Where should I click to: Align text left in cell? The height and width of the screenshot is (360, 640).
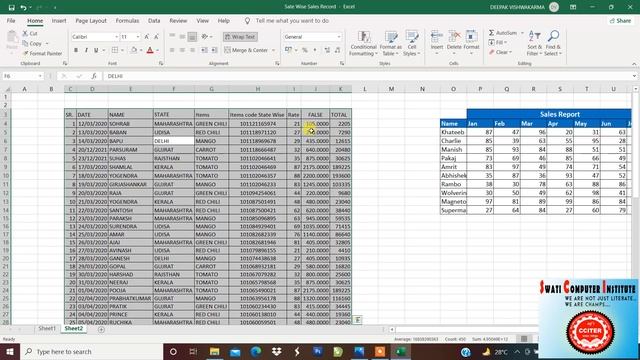pos(172,50)
